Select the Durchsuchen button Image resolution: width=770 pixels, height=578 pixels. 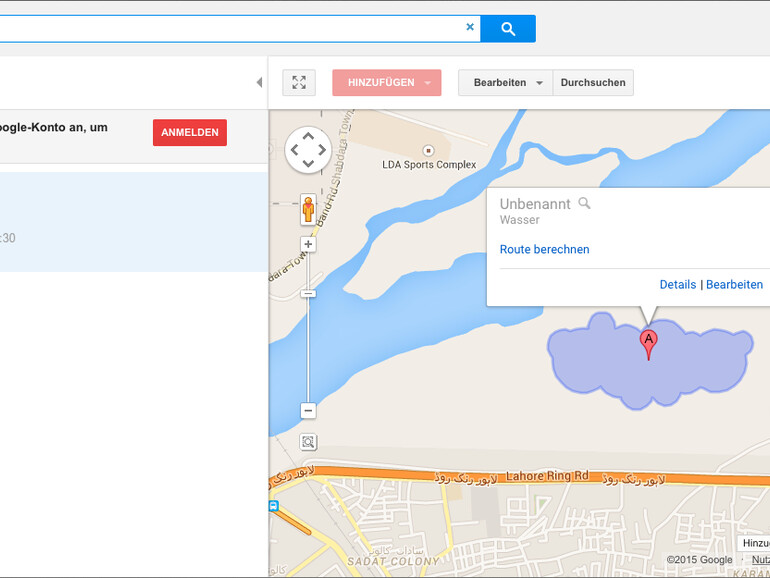coord(593,83)
